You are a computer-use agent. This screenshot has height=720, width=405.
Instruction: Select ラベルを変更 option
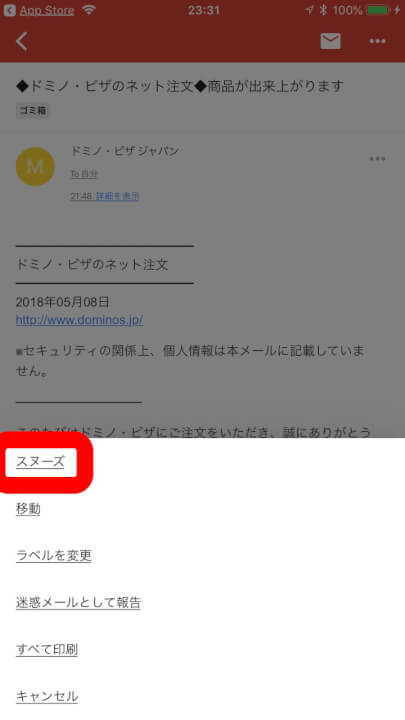[54, 556]
